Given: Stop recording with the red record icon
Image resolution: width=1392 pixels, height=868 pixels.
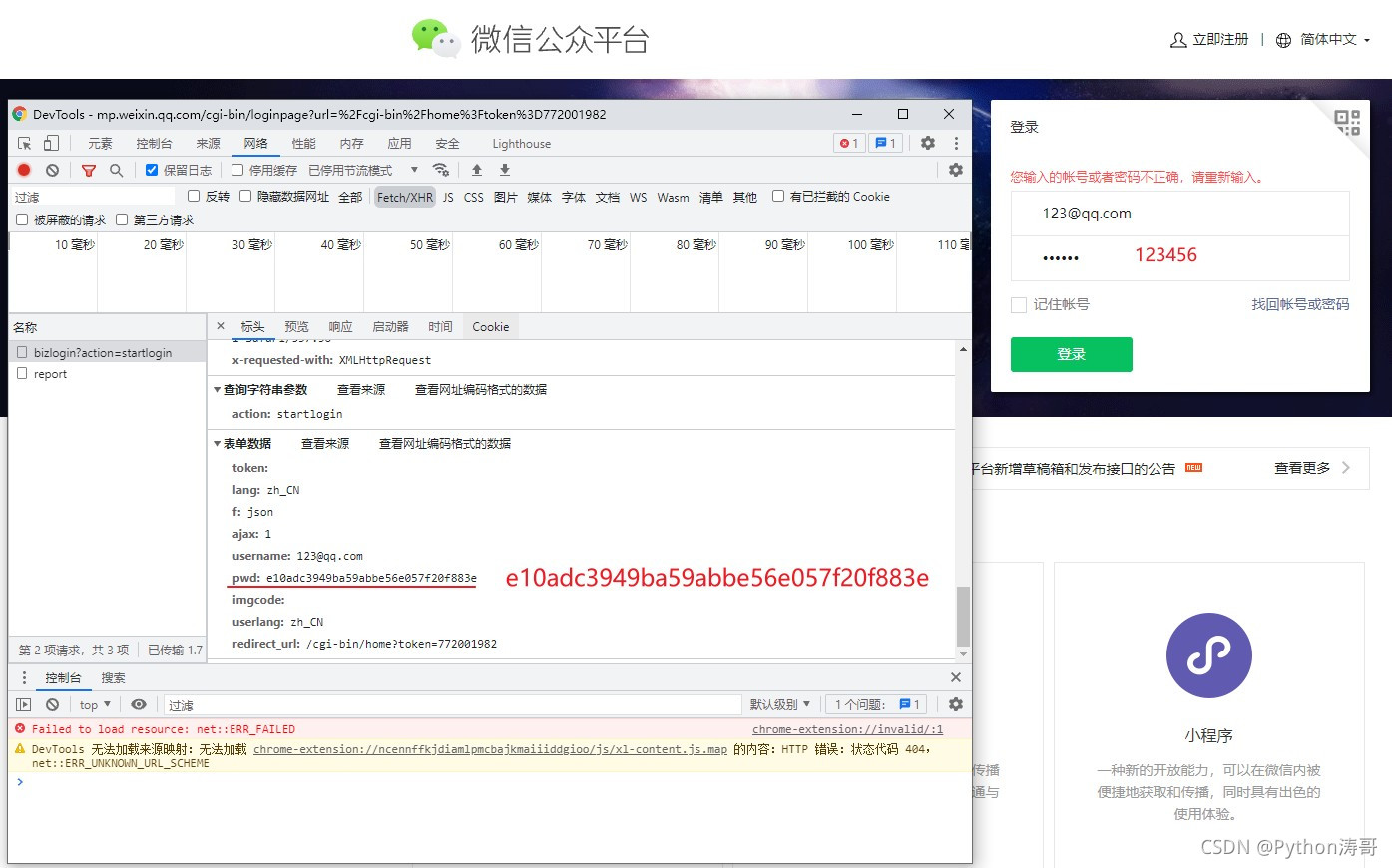Looking at the screenshot, I should 24,170.
